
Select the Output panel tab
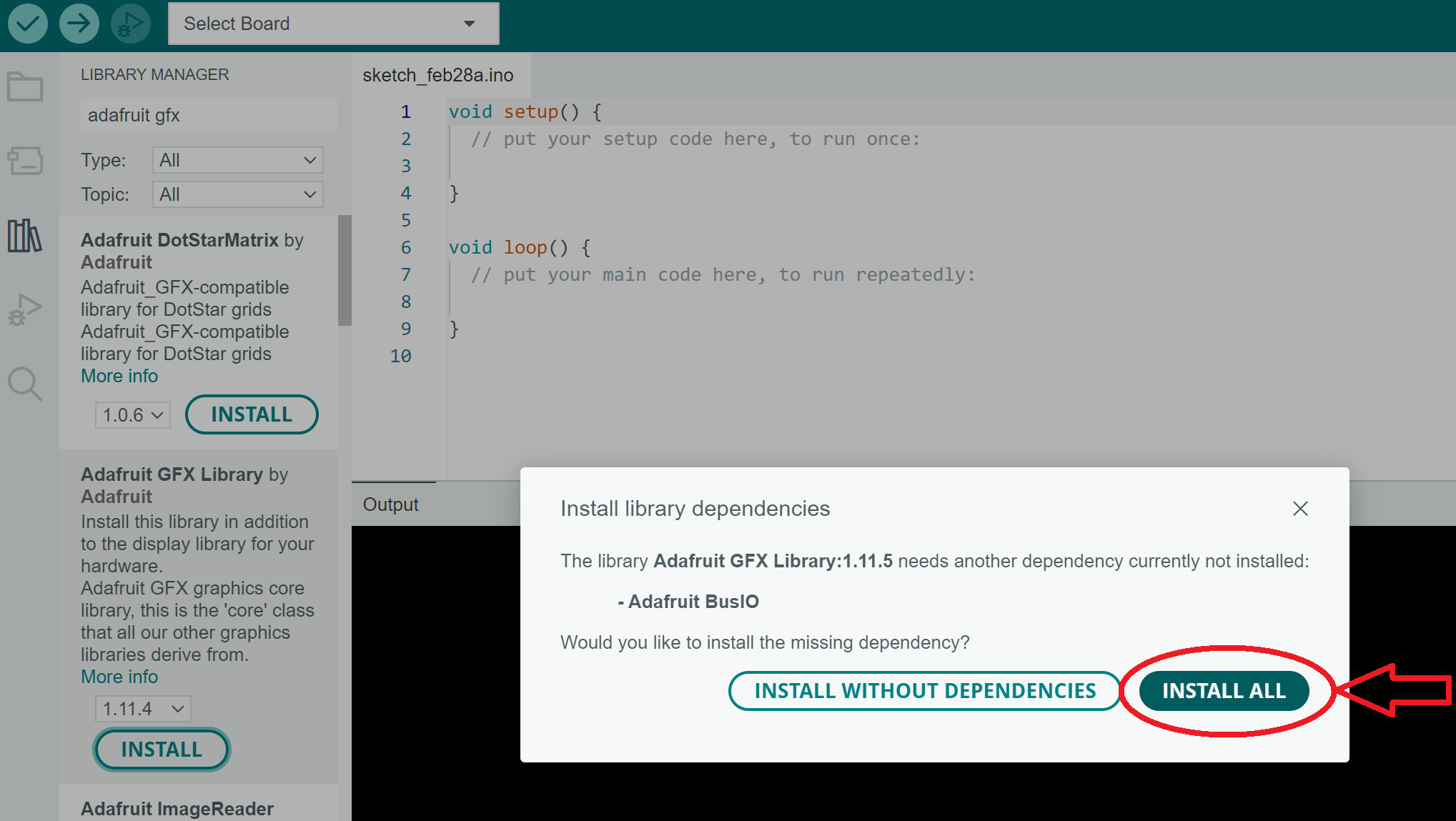(x=391, y=504)
